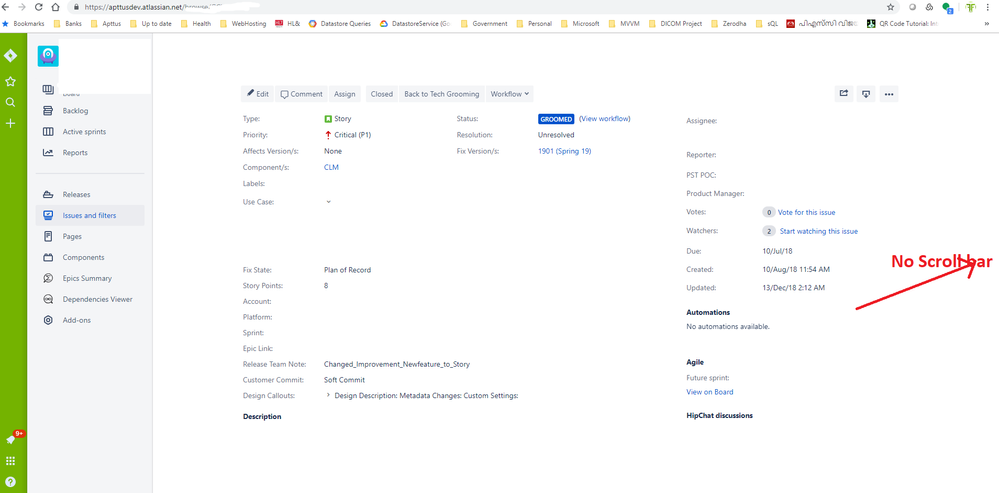Open the DICOM Project bookmark folder
This screenshot has width=999, height=493.
tap(675, 24)
